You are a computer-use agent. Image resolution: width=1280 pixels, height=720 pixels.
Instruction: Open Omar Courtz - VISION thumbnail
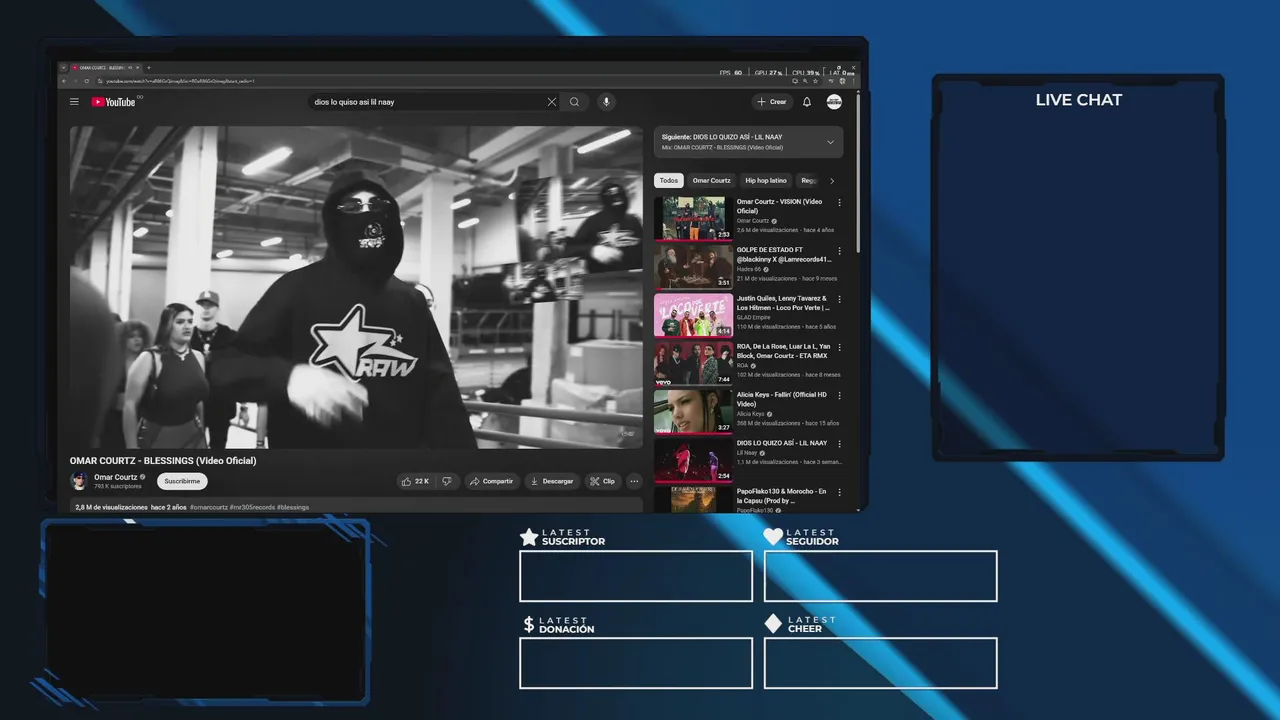693,218
